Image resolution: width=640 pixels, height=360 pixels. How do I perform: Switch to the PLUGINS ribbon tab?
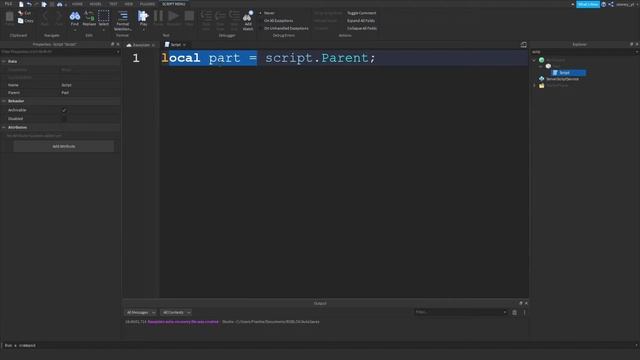(147, 4)
